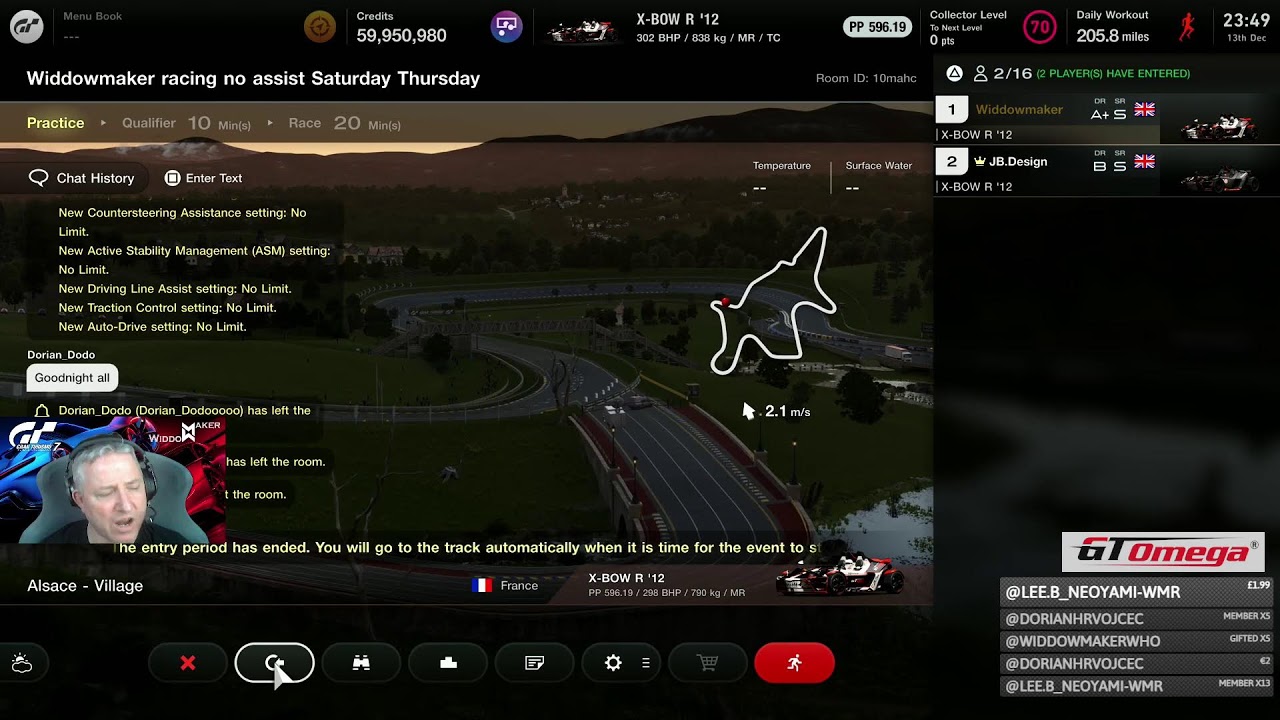Open the Menu Book panel
1280x720 pixels.
coord(92,26)
